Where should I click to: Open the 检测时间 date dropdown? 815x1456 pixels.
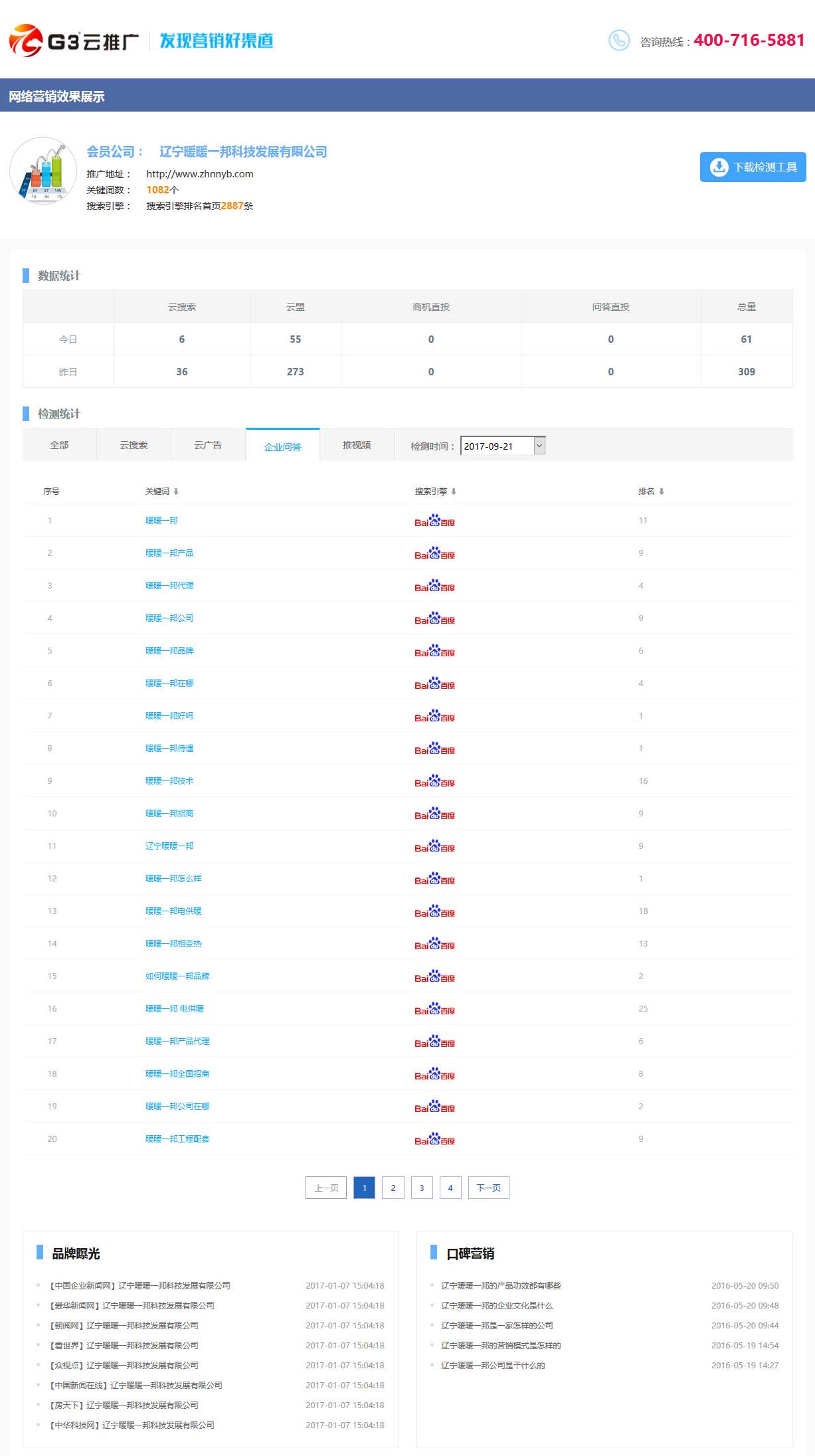coord(539,446)
